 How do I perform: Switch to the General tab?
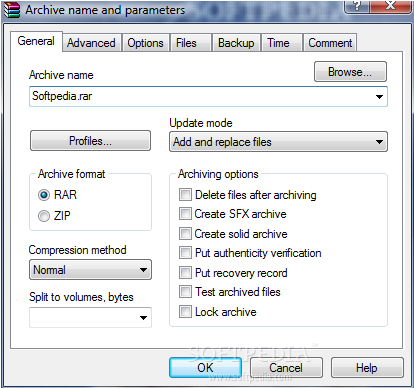point(36,41)
